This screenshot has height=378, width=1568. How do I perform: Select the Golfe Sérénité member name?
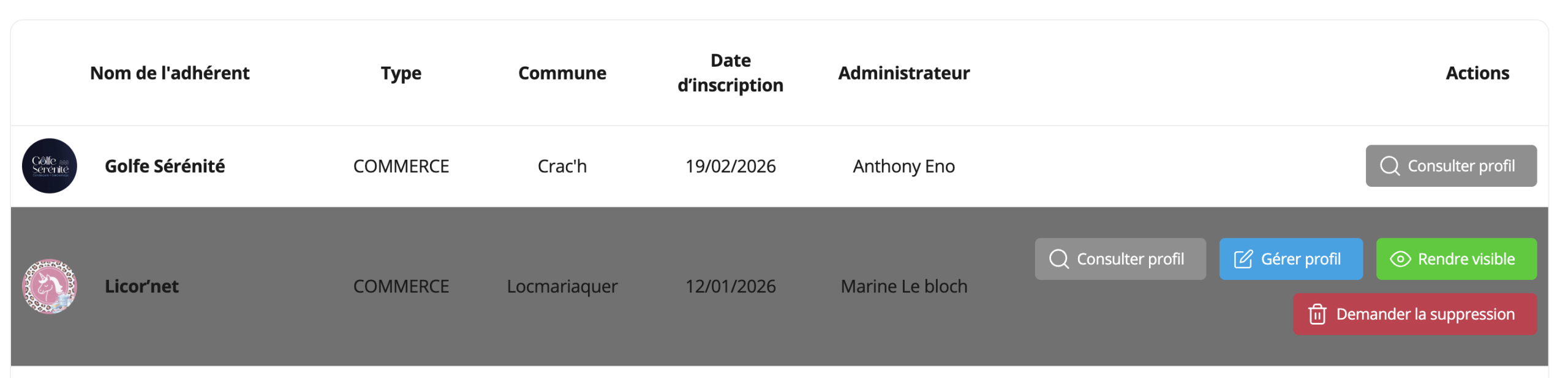coord(165,166)
